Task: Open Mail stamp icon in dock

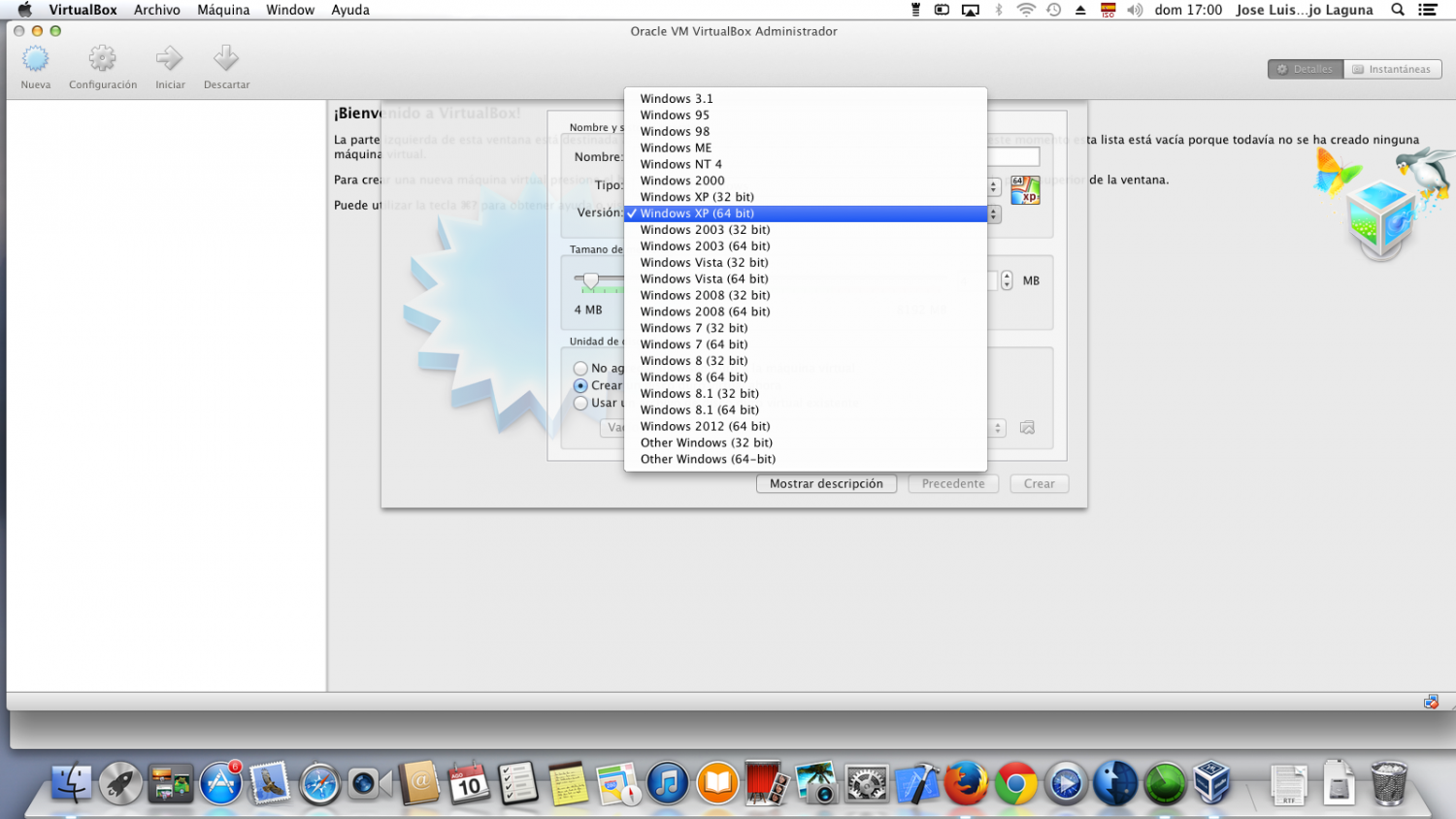Action: (x=270, y=783)
